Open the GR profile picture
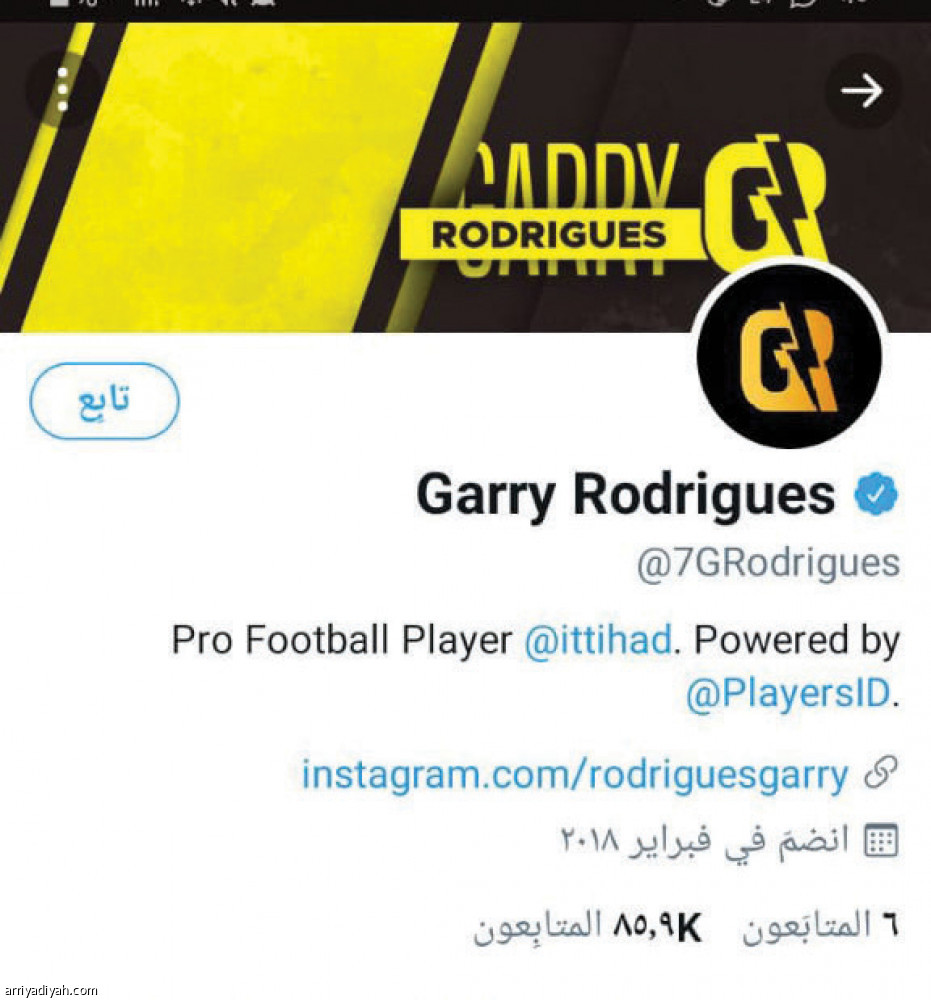 789,357
